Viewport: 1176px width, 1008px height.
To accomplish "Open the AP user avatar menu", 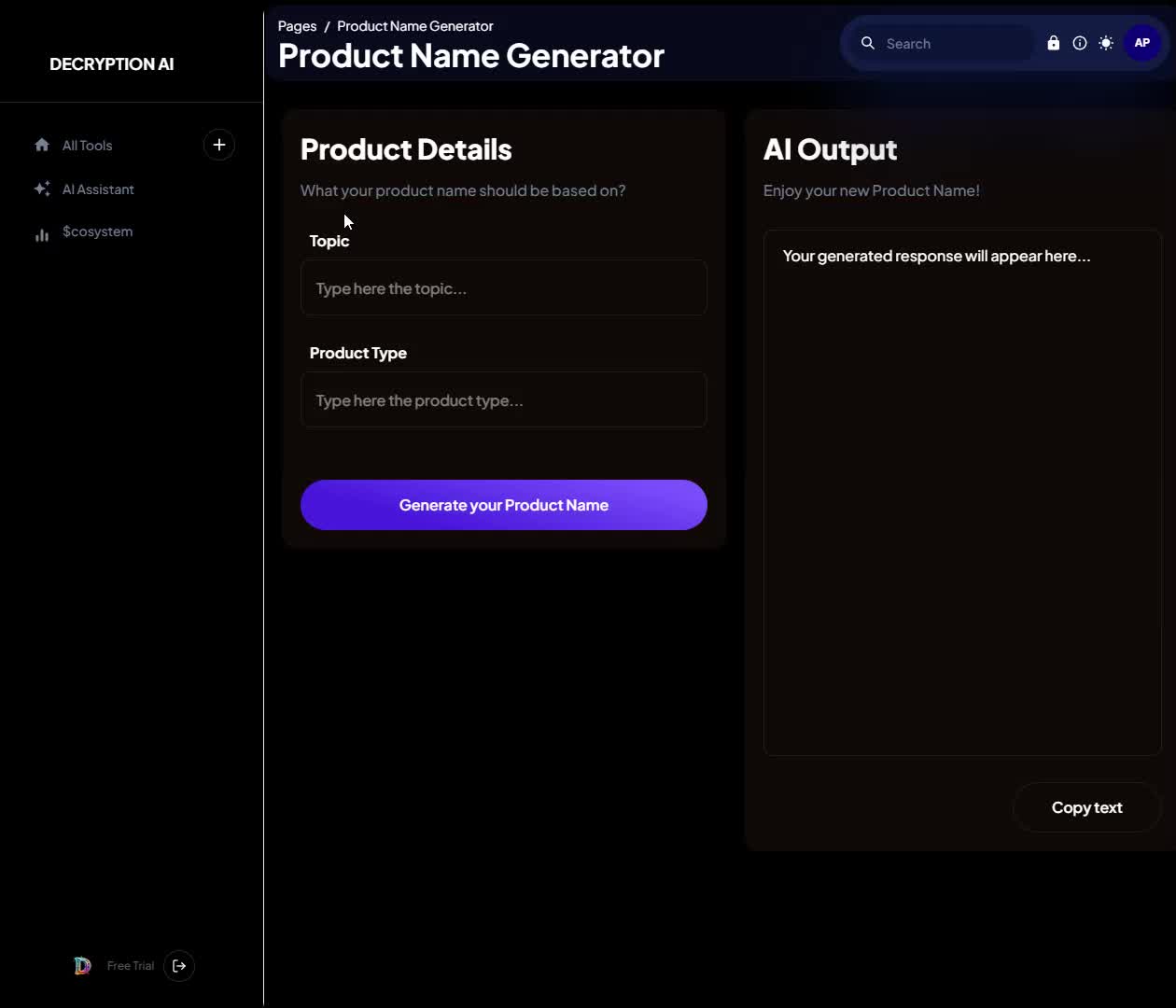I will click(x=1142, y=43).
